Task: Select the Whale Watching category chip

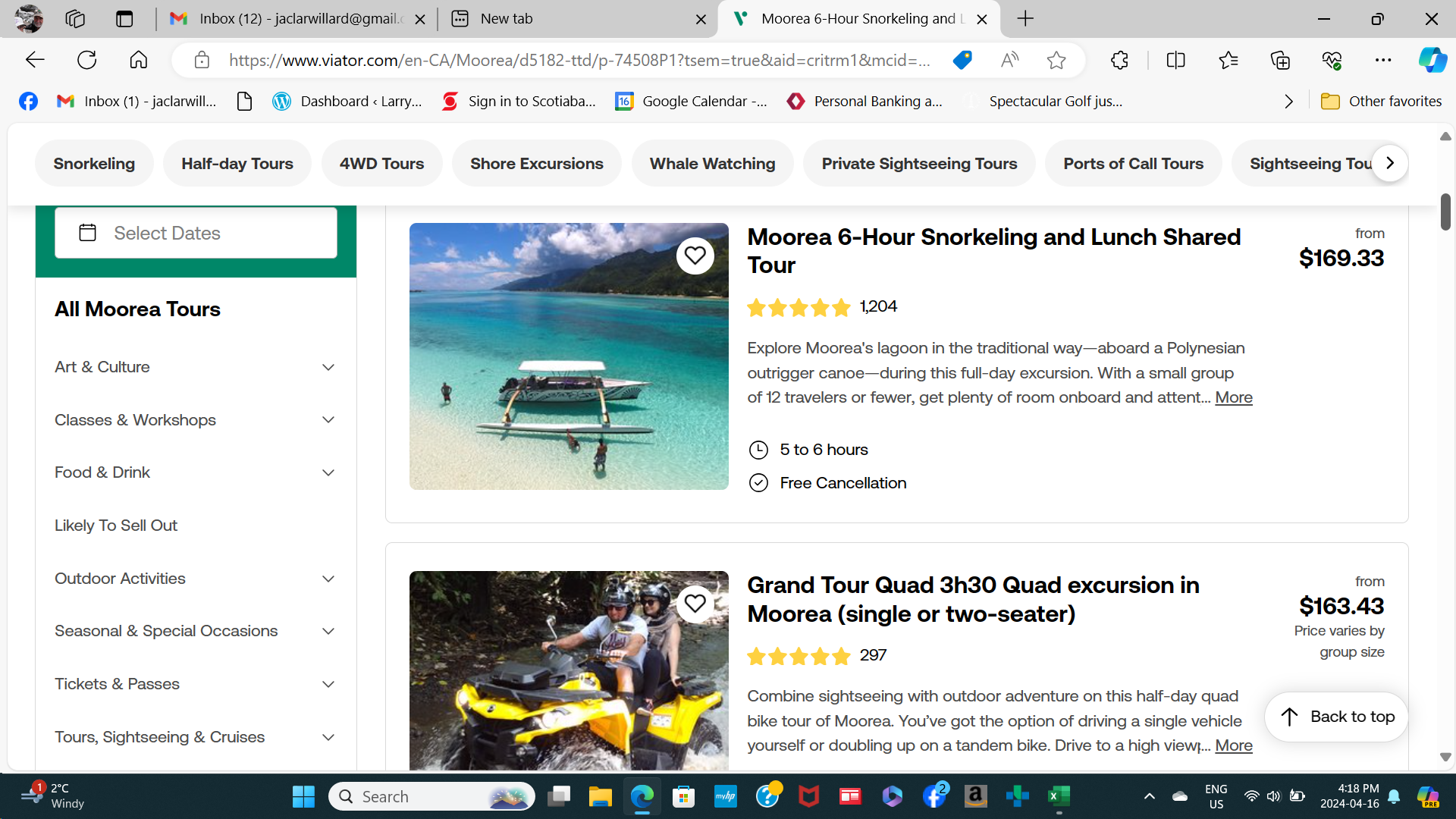Action: (x=712, y=163)
